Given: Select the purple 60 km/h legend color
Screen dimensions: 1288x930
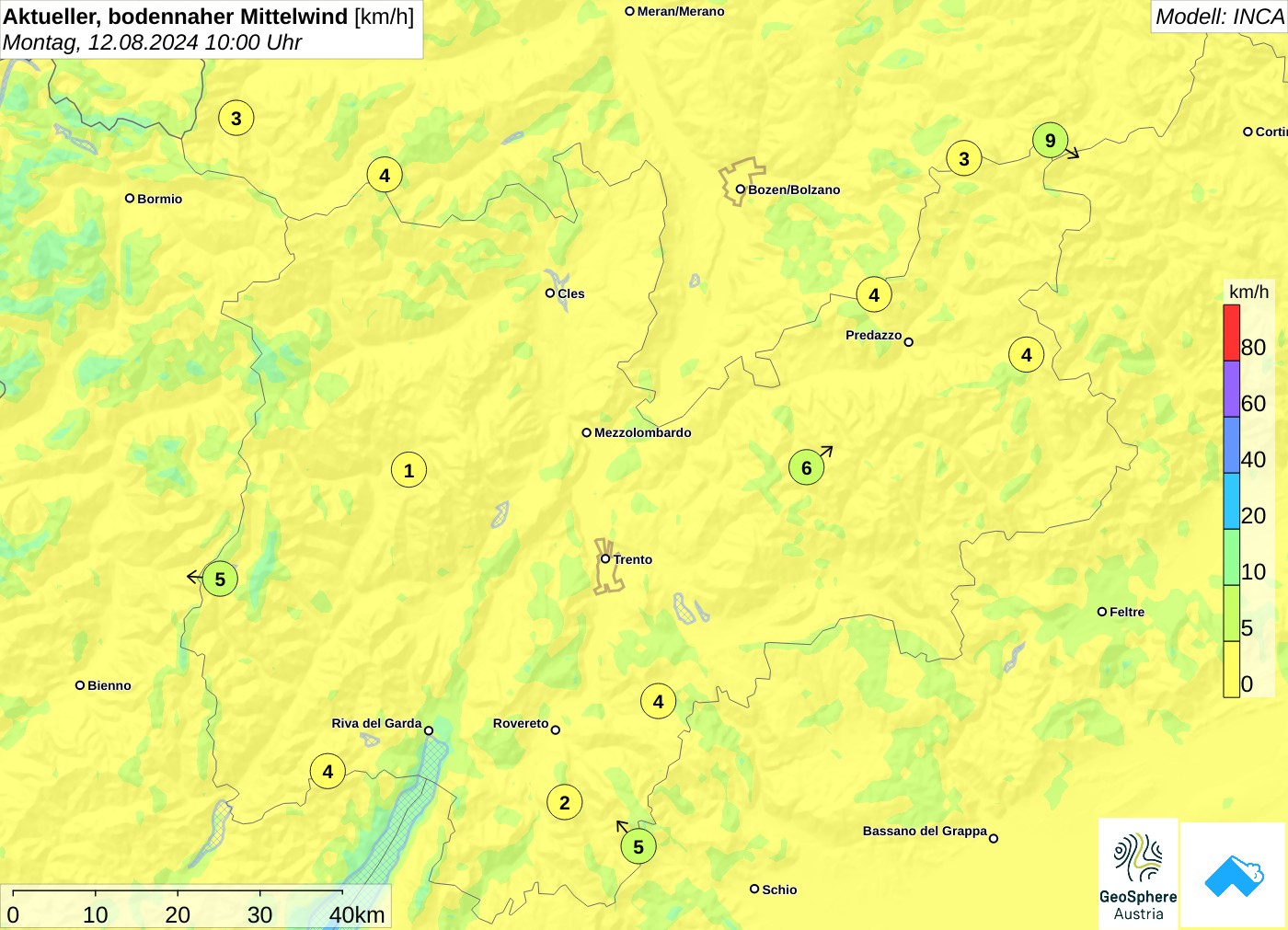Looking at the screenshot, I should pyautogui.click(x=1231, y=389).
